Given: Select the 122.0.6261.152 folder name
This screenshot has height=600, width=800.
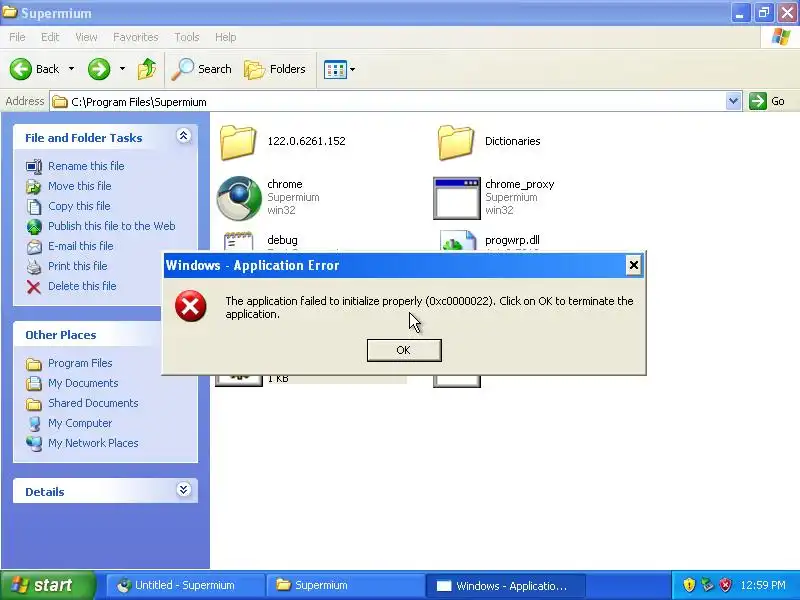Looking at the screenshot, I should click(306, 141).
